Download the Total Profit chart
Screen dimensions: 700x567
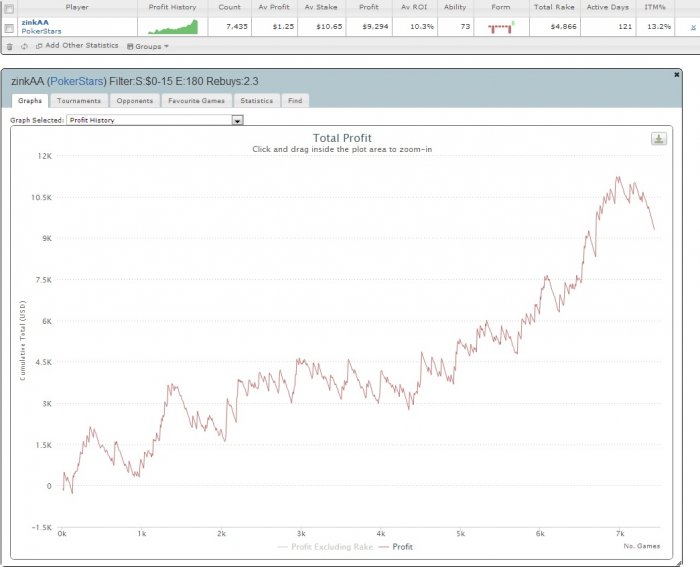tap(658, 139)
